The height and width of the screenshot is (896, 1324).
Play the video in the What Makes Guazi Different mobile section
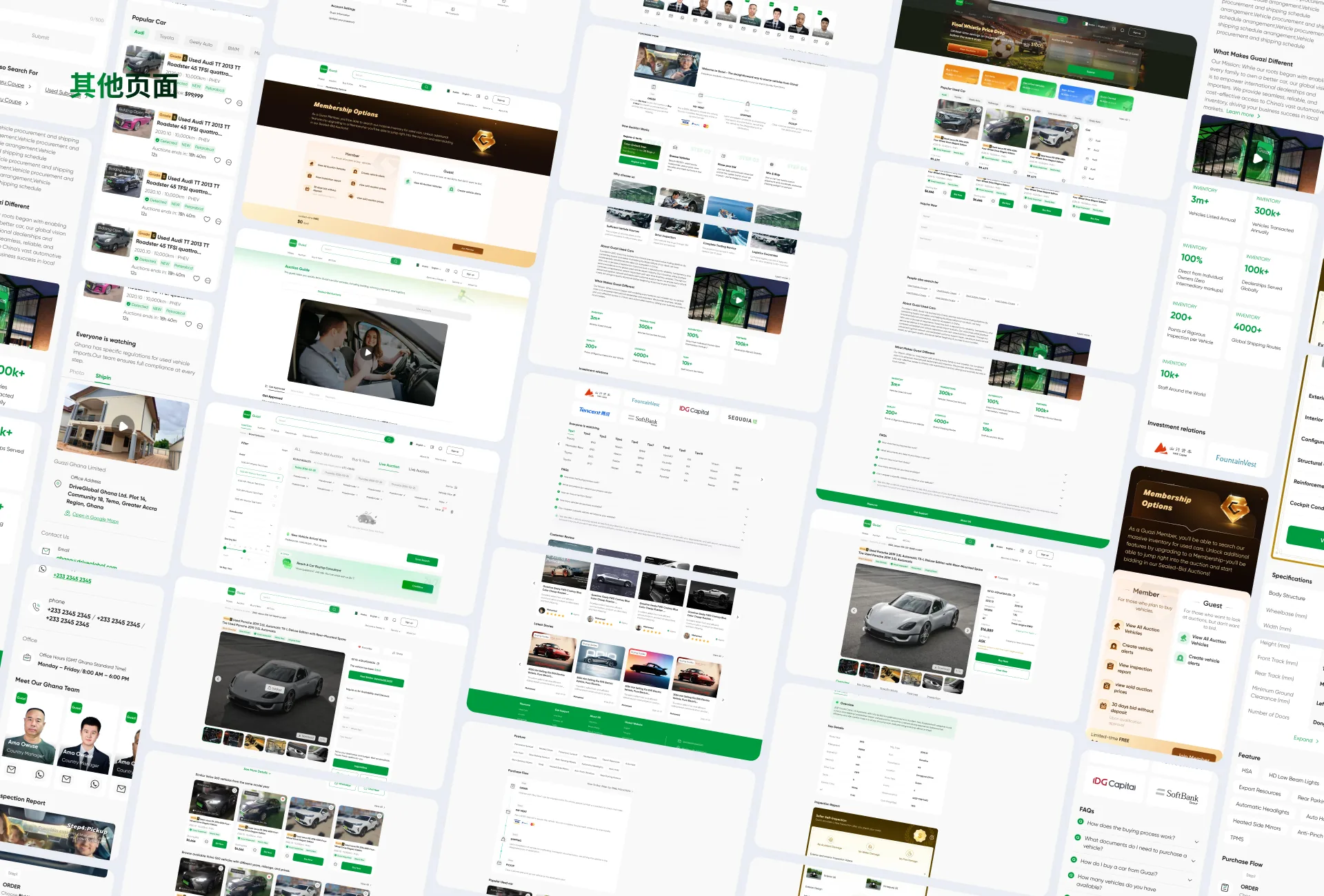[x=1258, y=158]
